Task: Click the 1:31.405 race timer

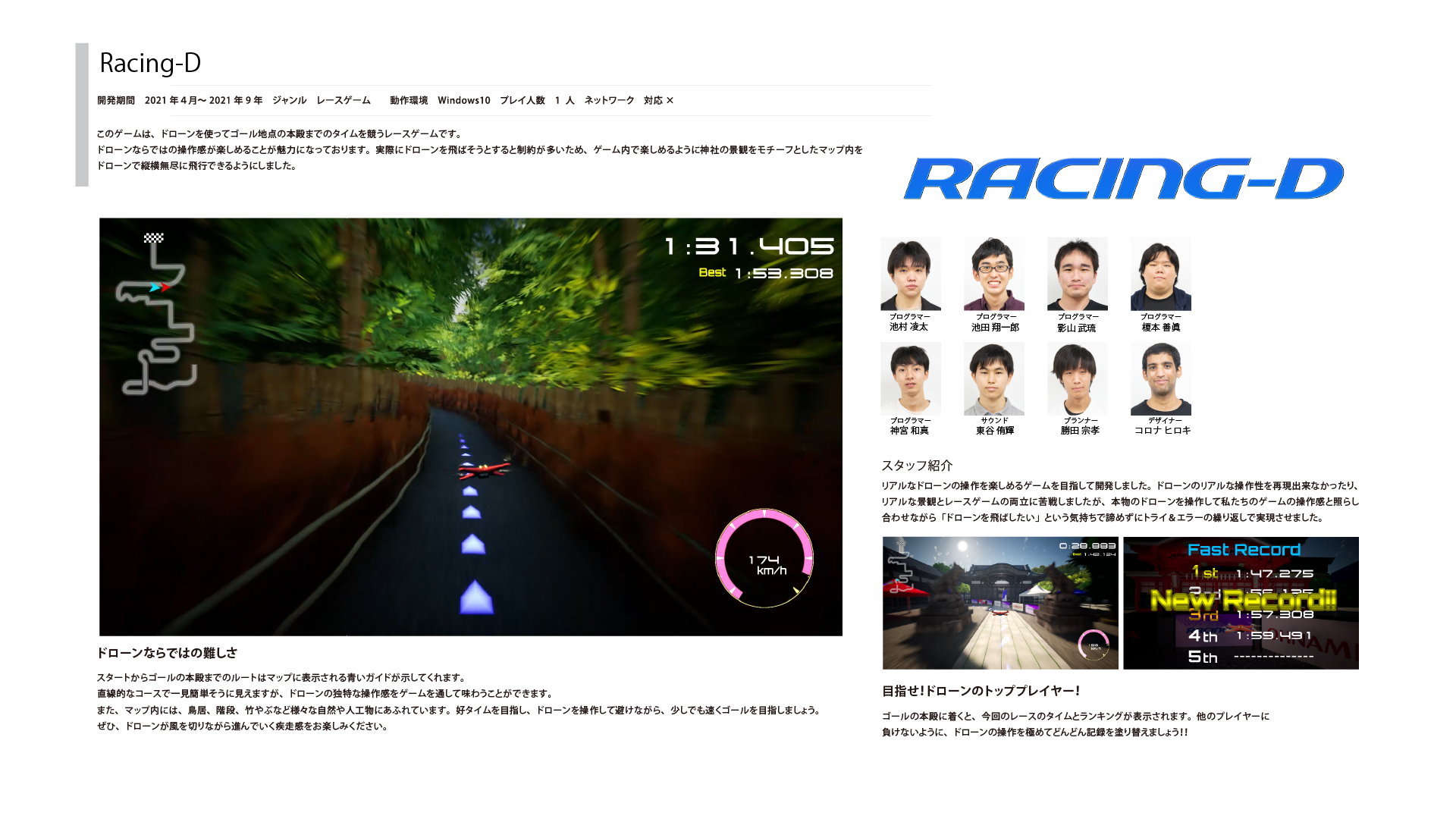Action: pos(749,246)
